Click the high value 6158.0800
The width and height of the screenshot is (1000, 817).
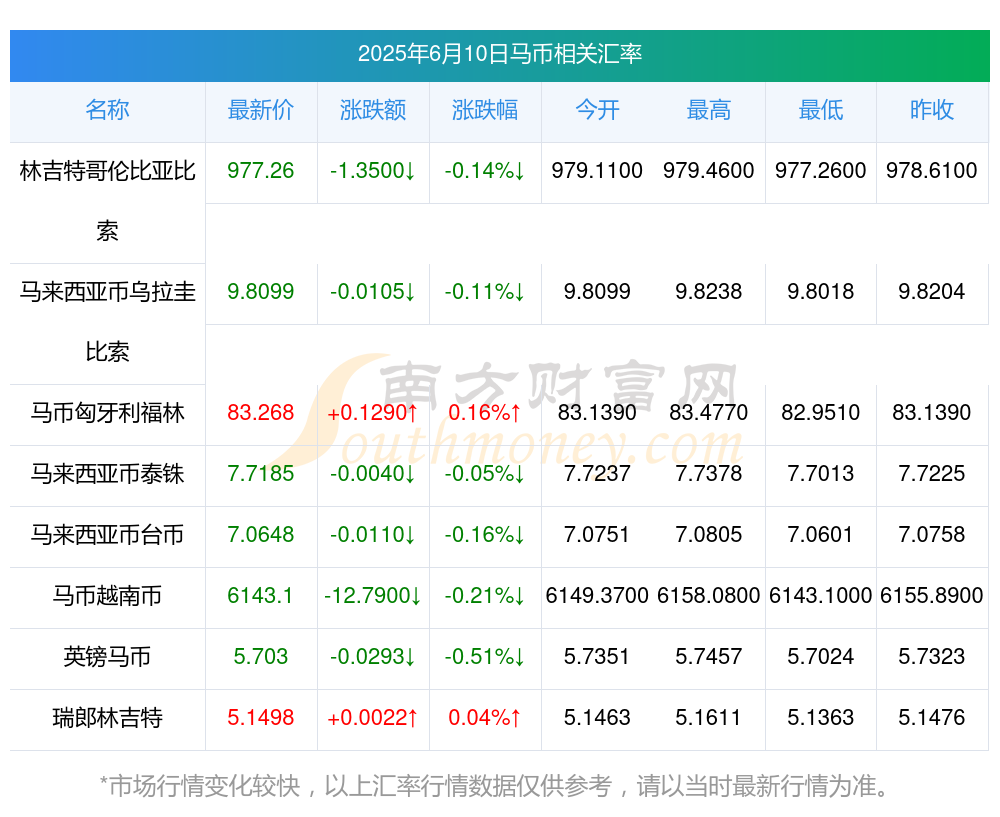[709, 596]
